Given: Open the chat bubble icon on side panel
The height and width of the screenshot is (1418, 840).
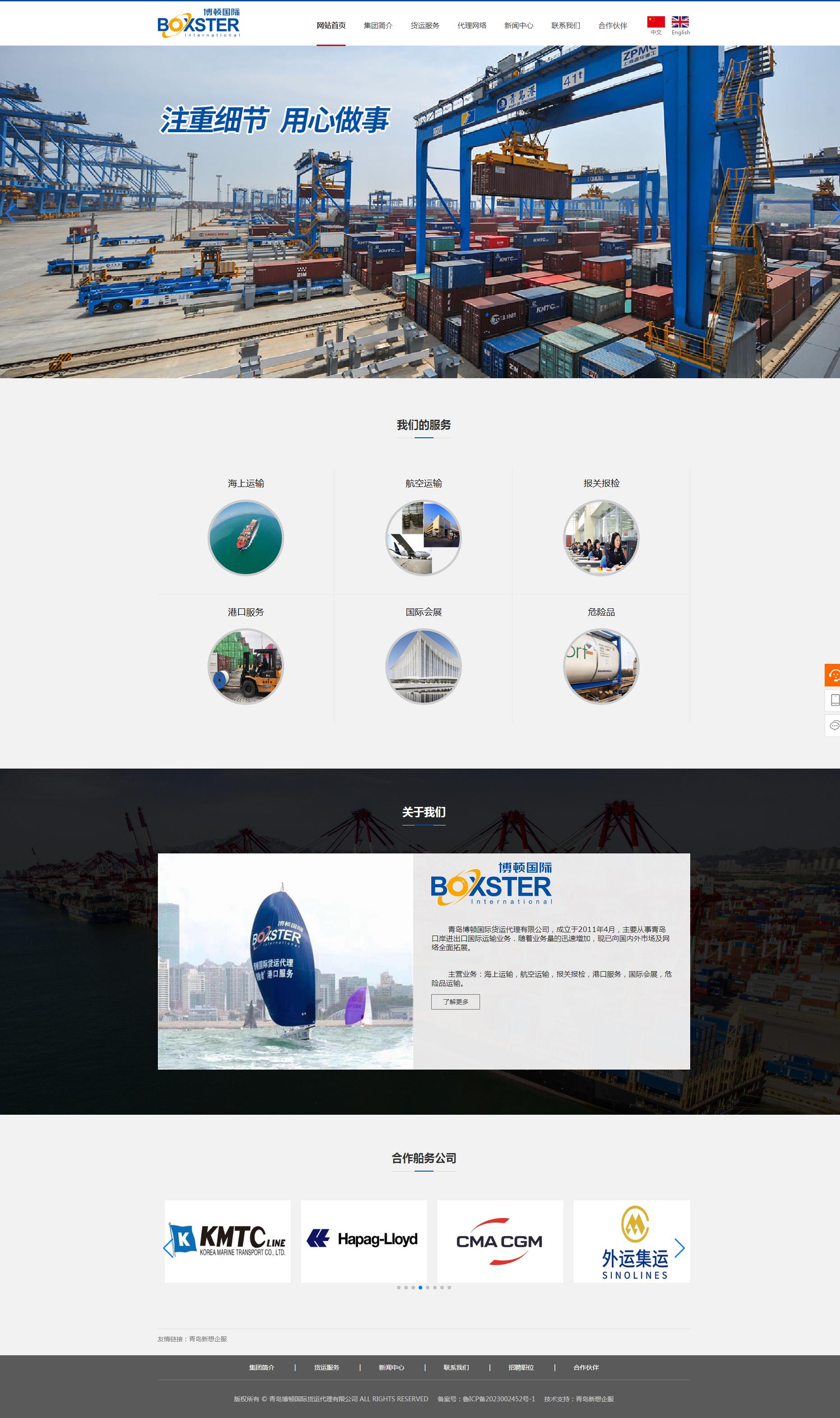Looking at the screenshot, I should click(833, 725).
